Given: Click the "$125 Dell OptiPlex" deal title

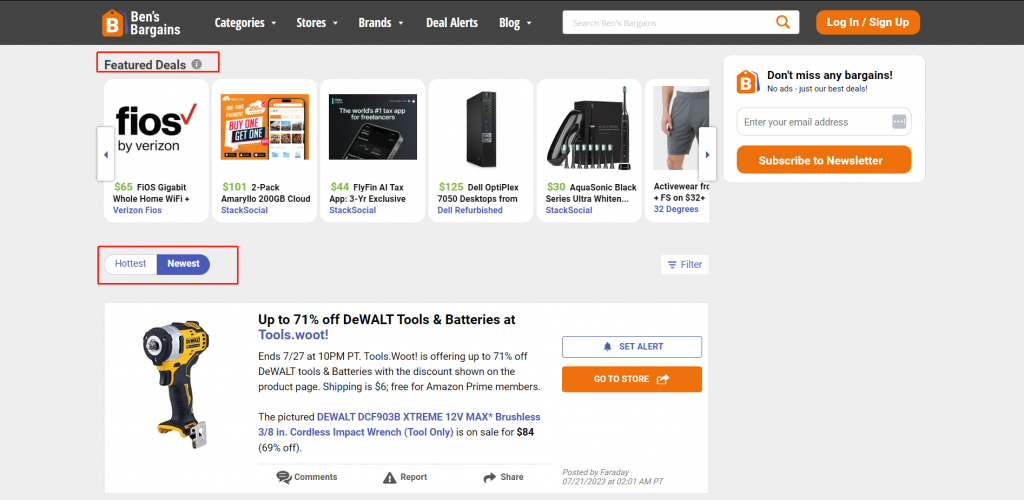Looking at the screenshot, I should coord(477,193).
